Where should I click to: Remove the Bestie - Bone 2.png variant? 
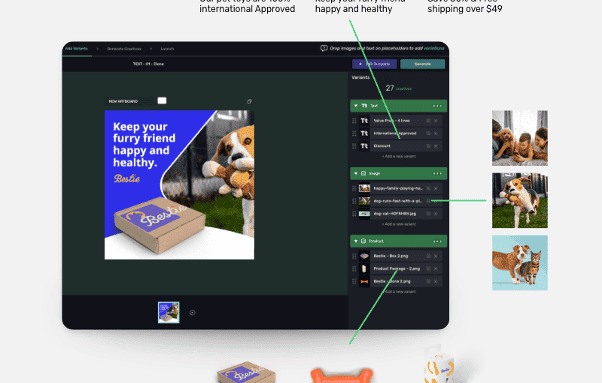(x=436, y=281)
